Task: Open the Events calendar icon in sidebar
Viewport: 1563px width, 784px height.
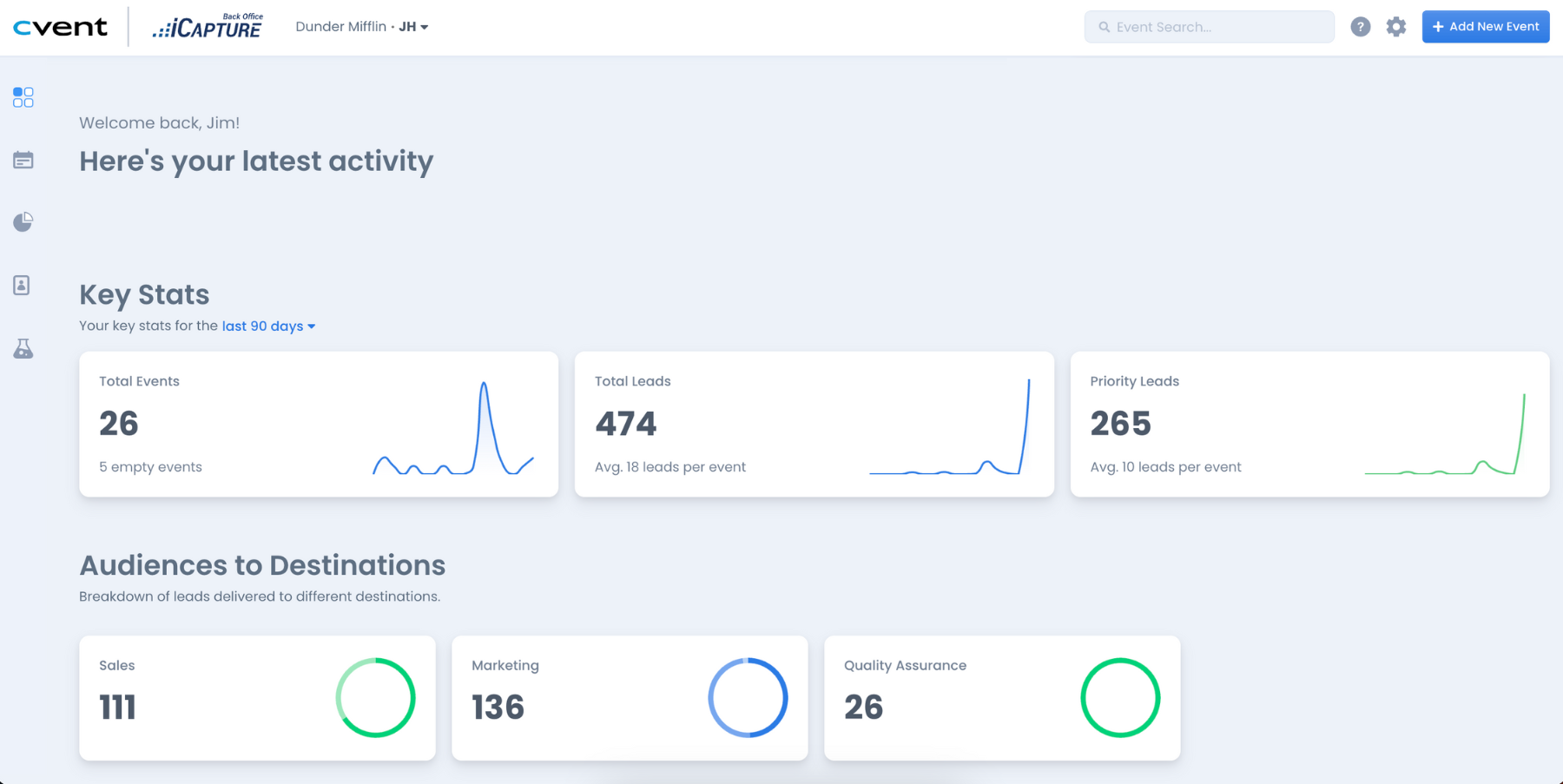Action: [x=23, y=160]
